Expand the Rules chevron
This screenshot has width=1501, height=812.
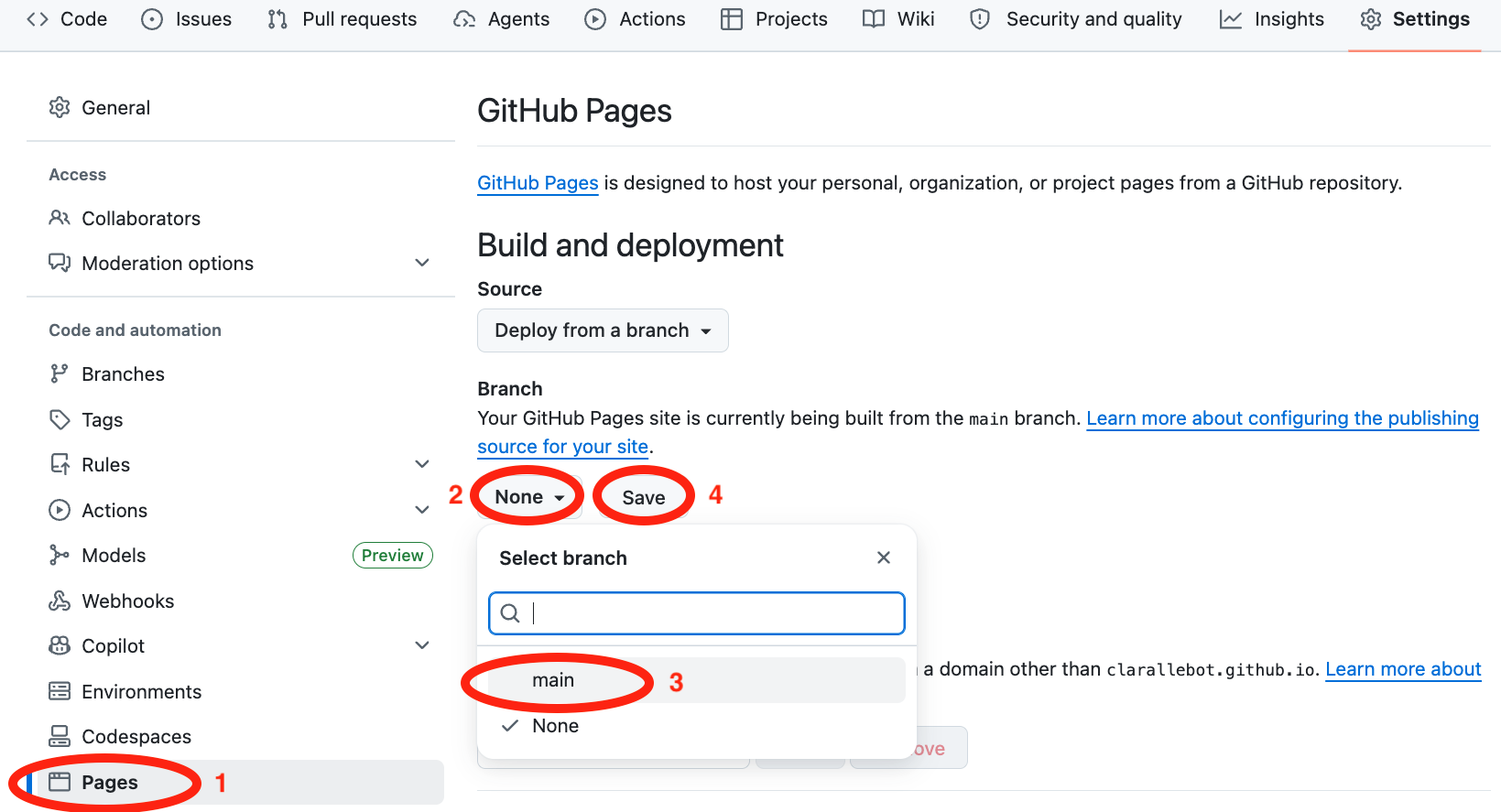click(422, 464)
